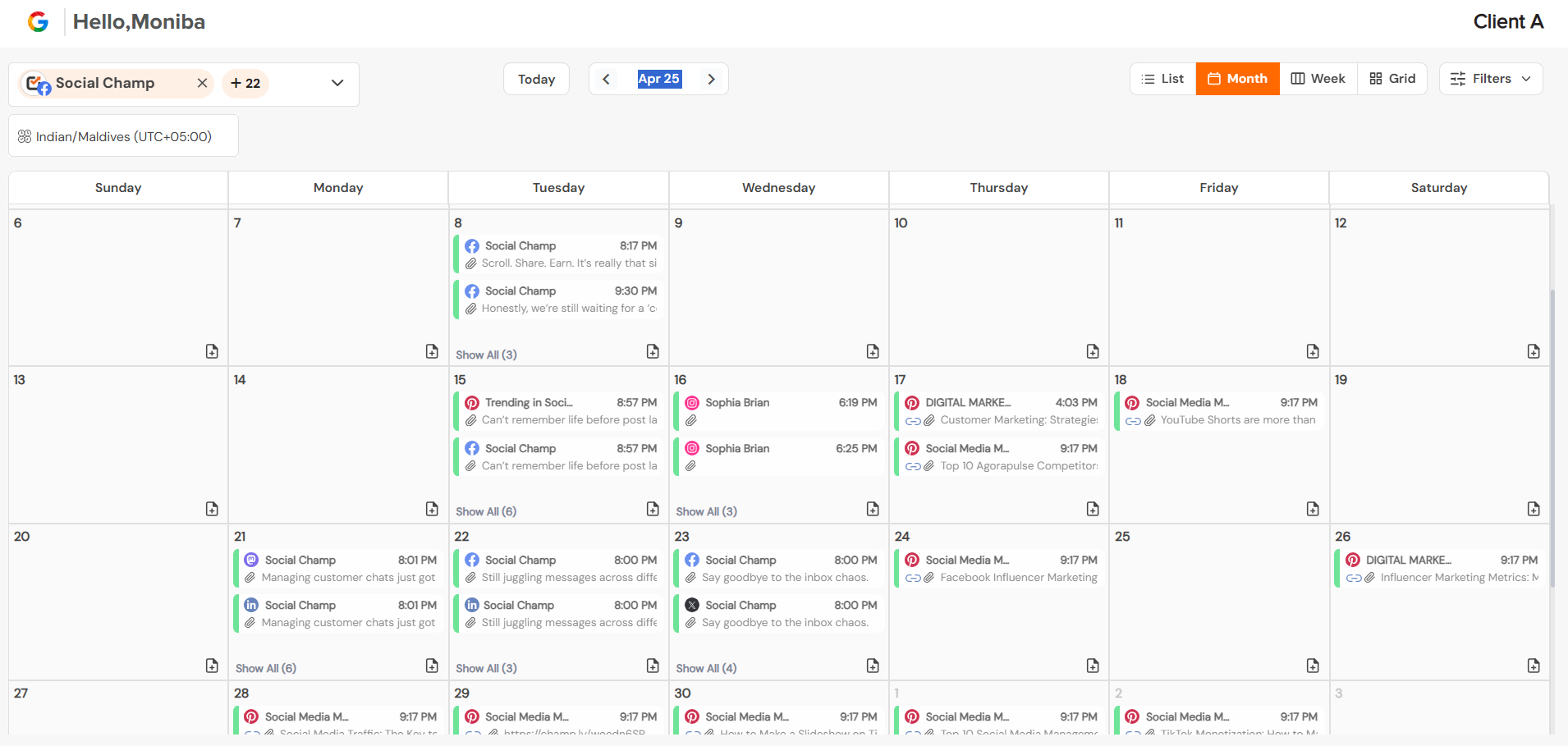The image size is (1568, 746).
Task: Open the 9:30 PM Social Champ post
Action: coord(558,300)
